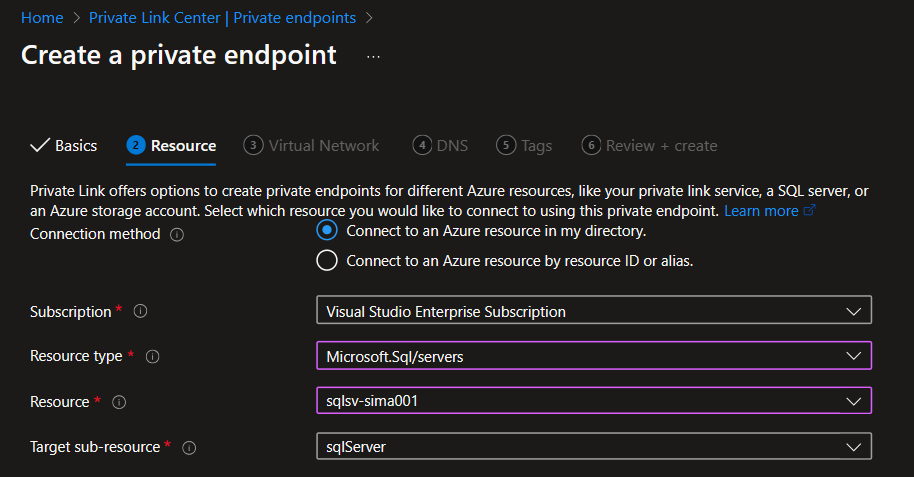Open Private Link Center breadcrumb link
914x477 pixels.
[x=224, y=18]
